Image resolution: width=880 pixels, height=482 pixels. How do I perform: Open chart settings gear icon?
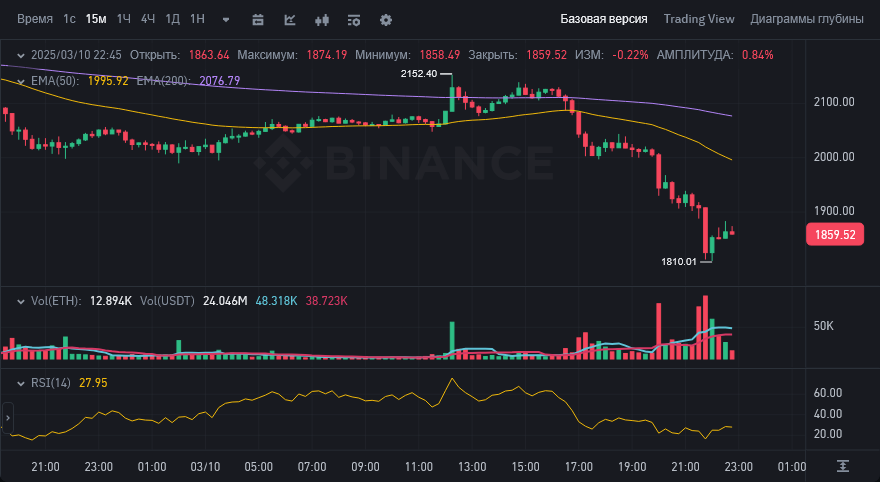click(386, 20)
